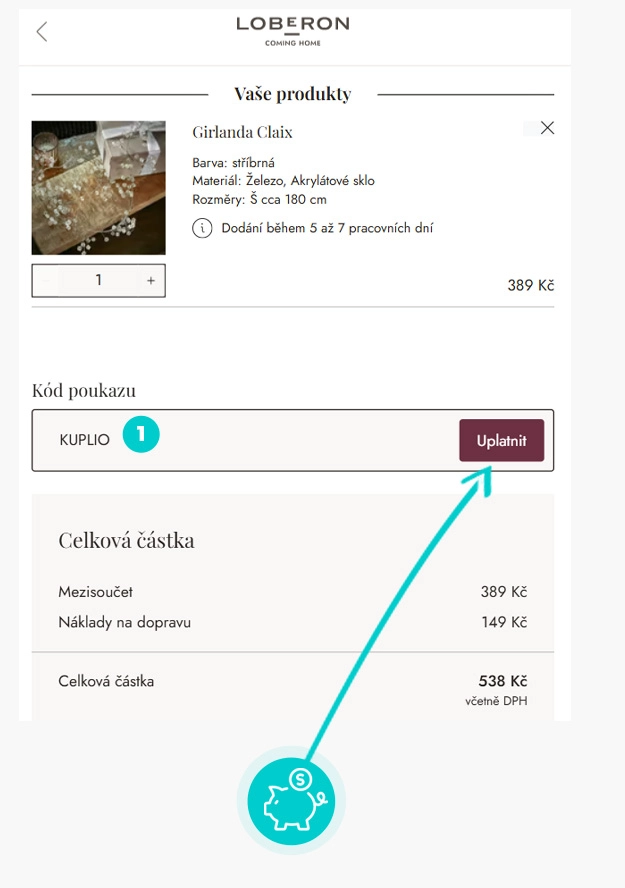Image resolution: width=625 pixels, height=888 pixels.
Task: Select the product price 389 Kč
Action: tap(530, 286)
